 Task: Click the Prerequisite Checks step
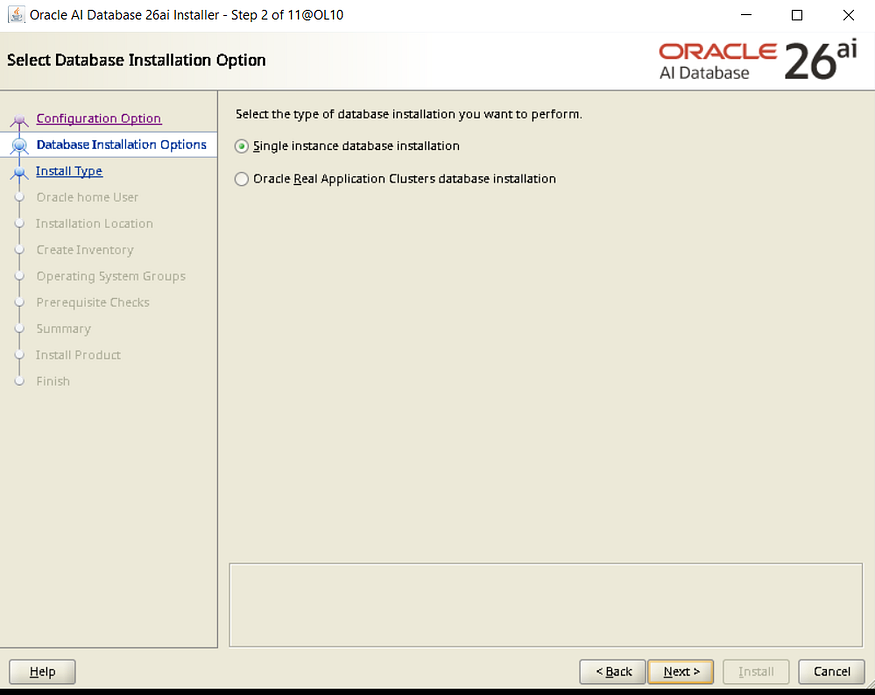[93, 303]
